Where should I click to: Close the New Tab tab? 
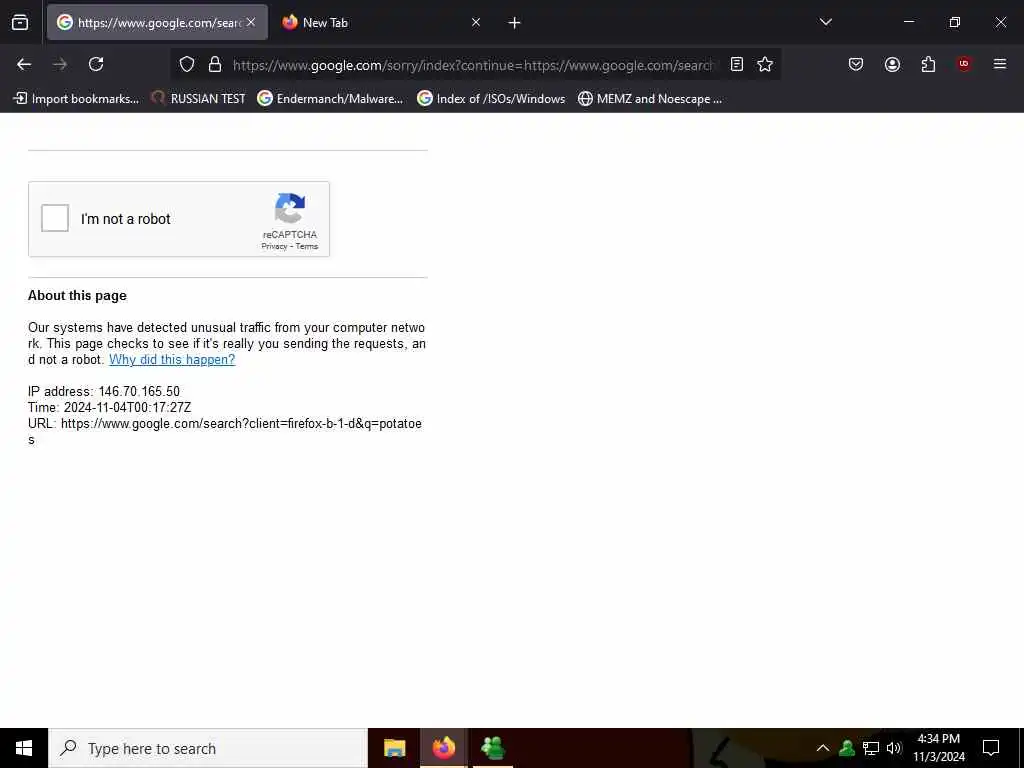pyautogui.click(x=476, y=22)
